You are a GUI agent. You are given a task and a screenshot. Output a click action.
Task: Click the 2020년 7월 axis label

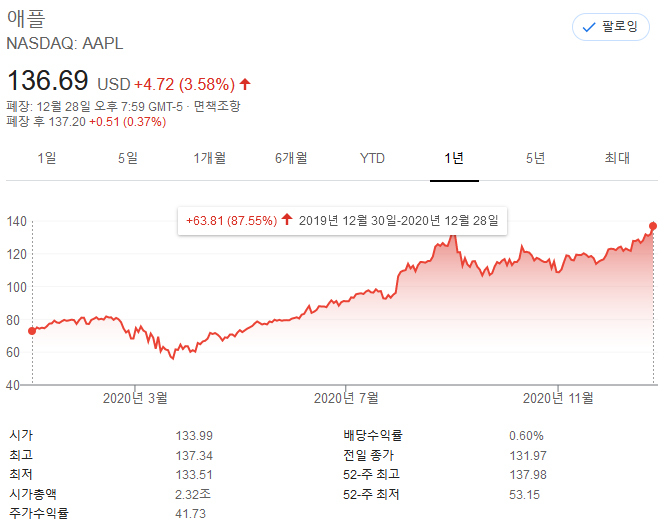[x=346, y=398]
